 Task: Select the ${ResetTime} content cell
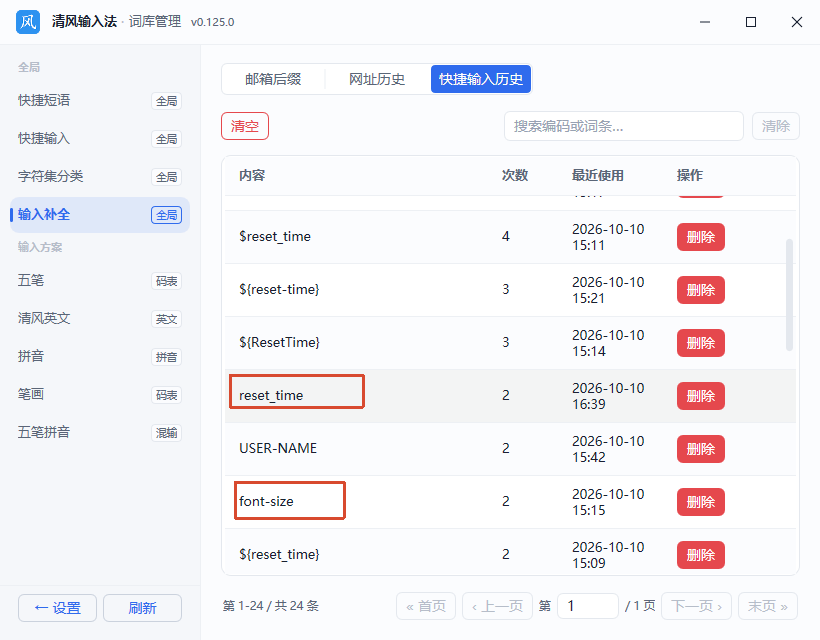point(279,342)
